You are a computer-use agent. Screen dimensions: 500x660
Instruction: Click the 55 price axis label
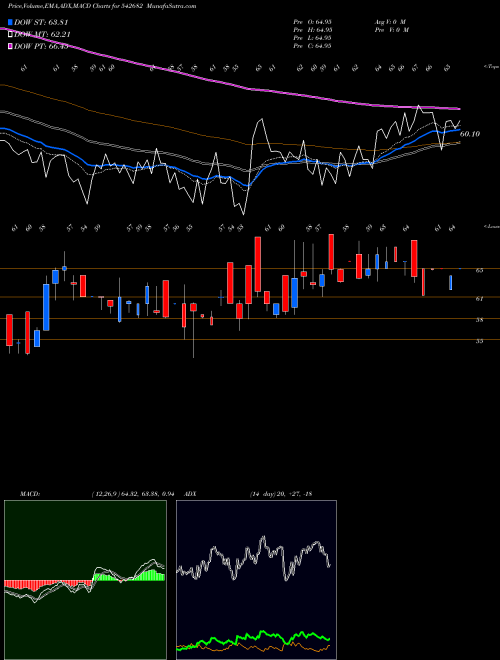pyautogui.click(x=479, y=341)
